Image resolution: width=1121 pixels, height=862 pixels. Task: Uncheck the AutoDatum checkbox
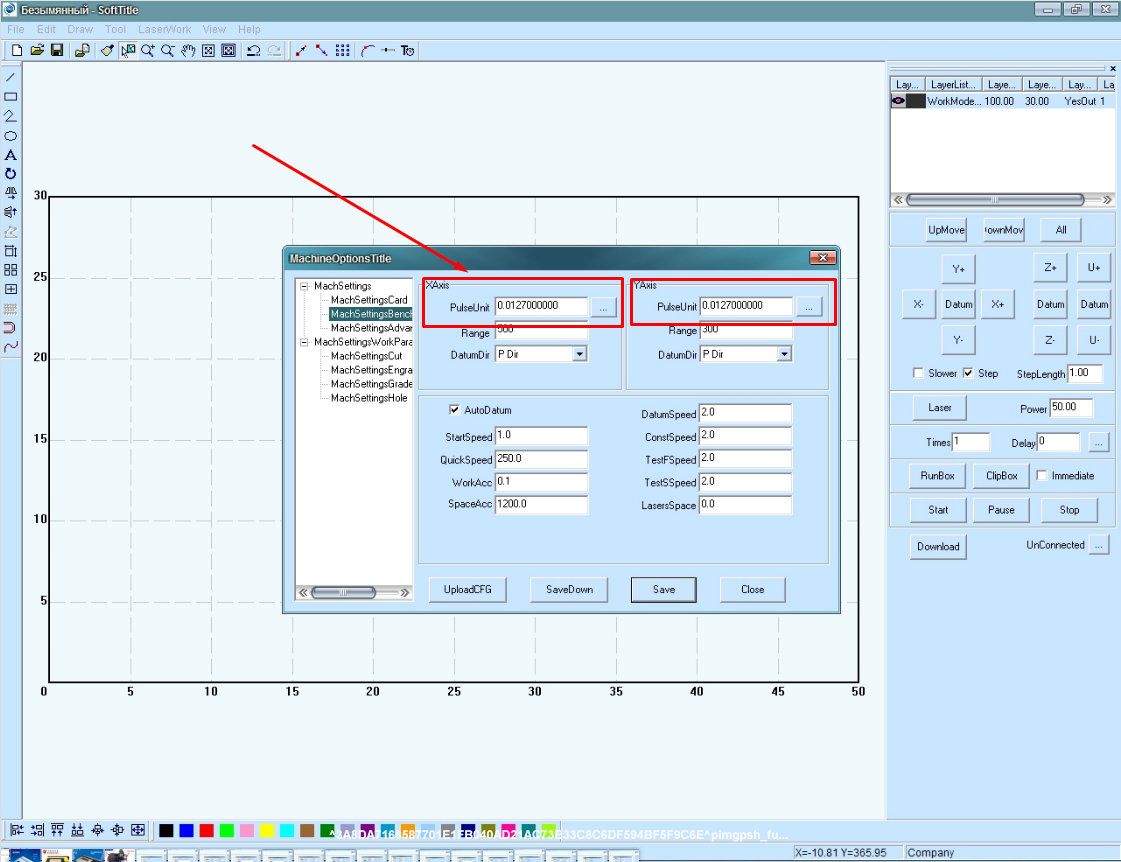click(x=455, y=410)
